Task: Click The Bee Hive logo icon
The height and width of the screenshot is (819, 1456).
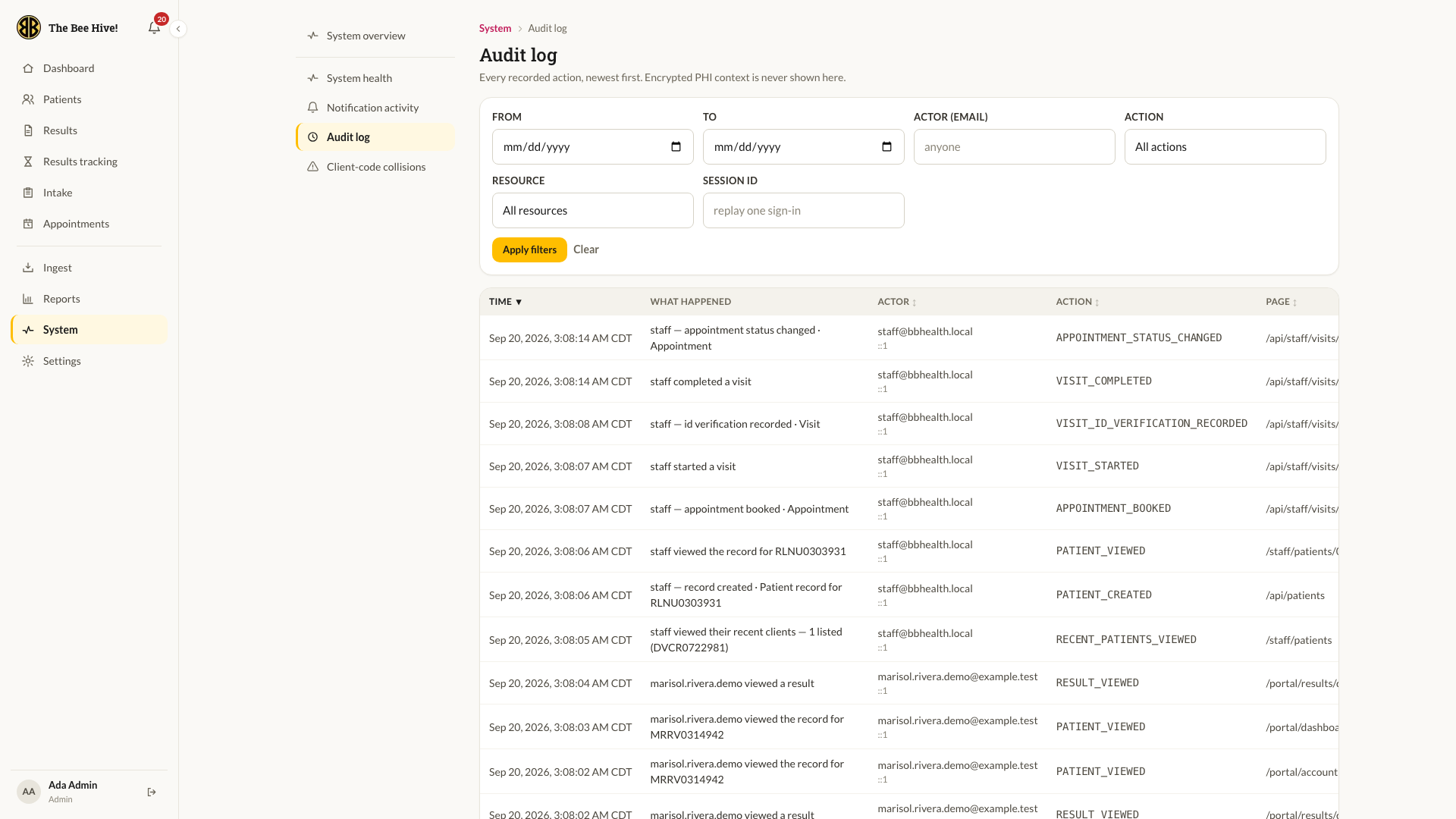Action: (x=29, y=27)
